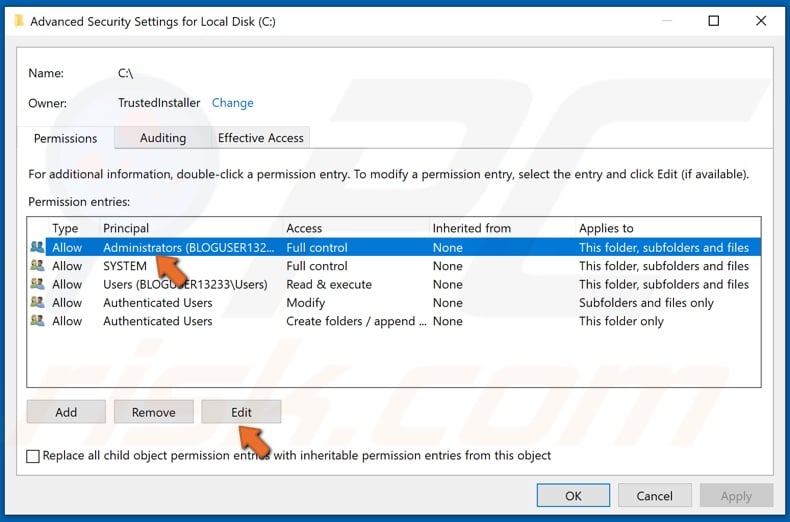This screenshot has height=522, width=790.
Task: Click the group icon beside the Administrators entry
Action: pyautogui.click(x=38, y=247)
